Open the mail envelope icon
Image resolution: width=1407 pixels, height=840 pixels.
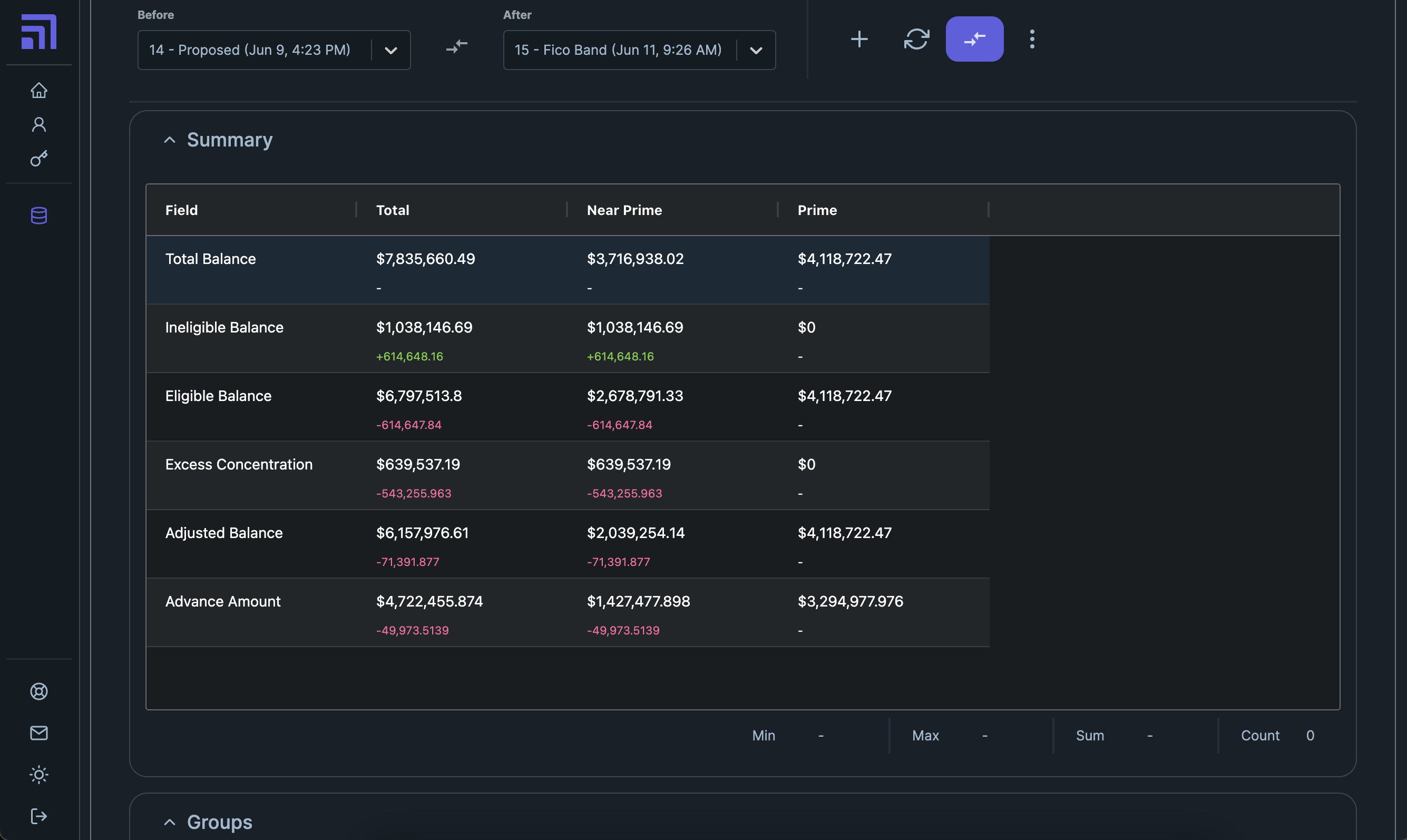pyautogui.click(x=38, y=733)
